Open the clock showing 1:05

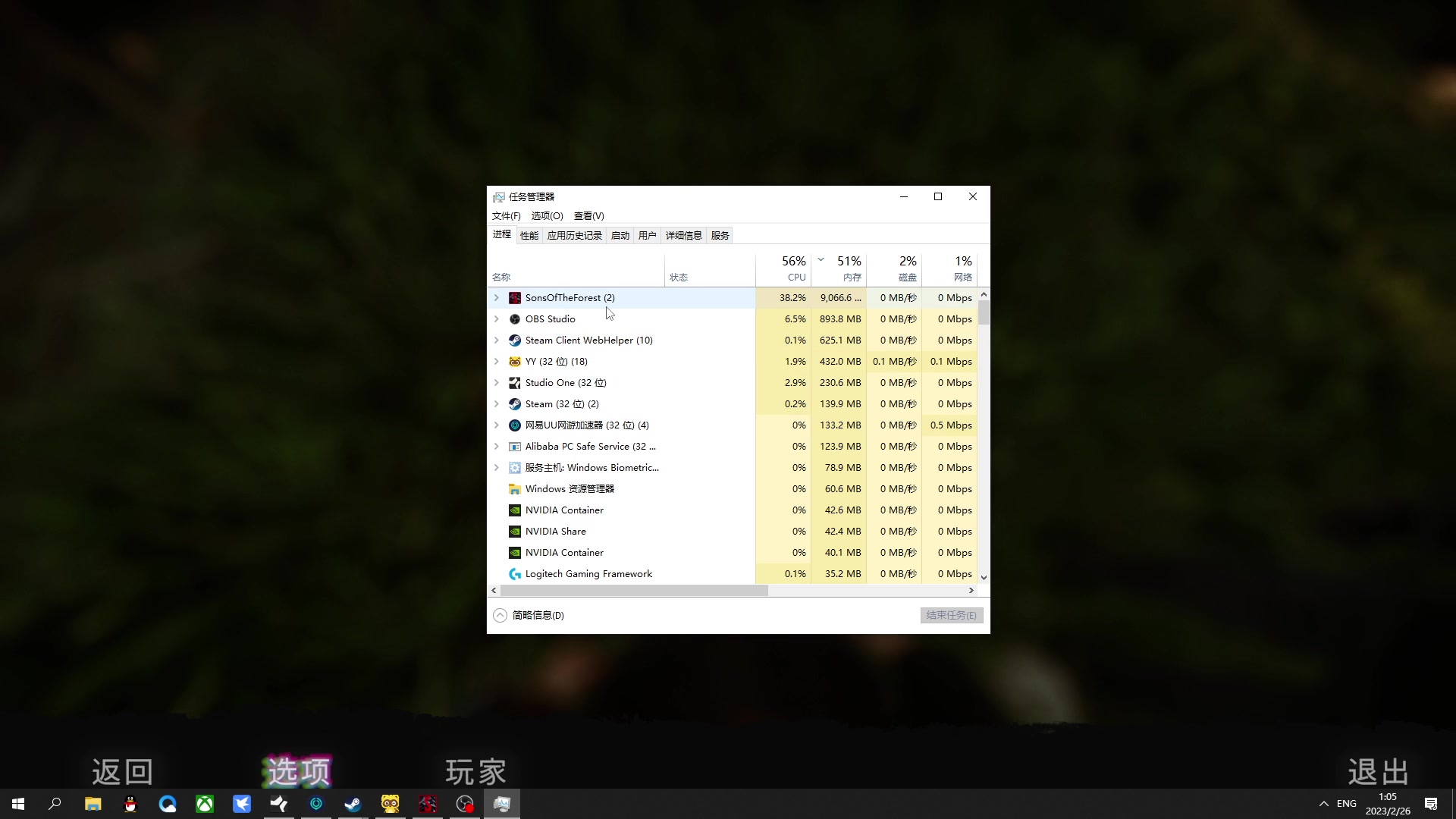[1388, 804]
